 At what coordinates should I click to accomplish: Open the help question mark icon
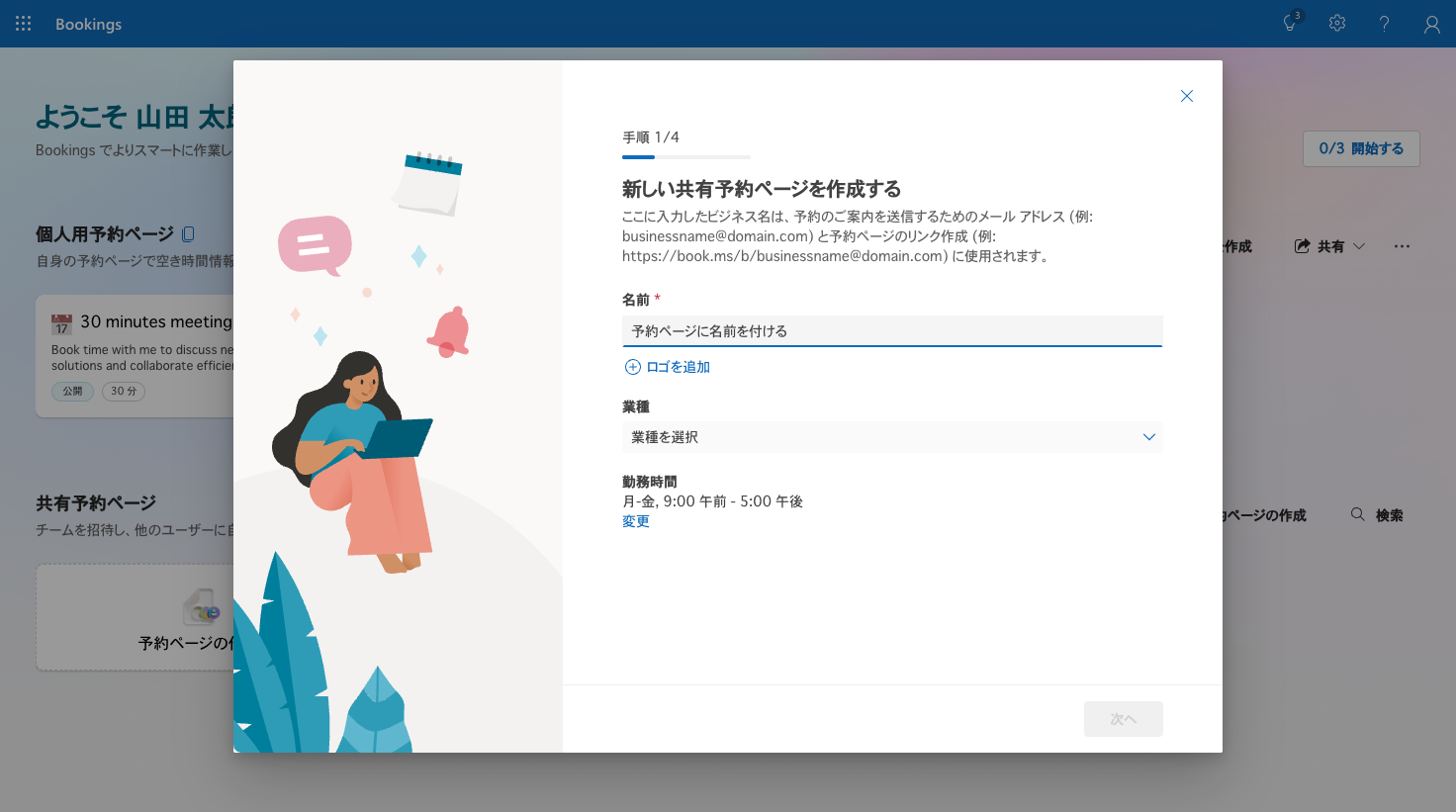point(1384,24)
